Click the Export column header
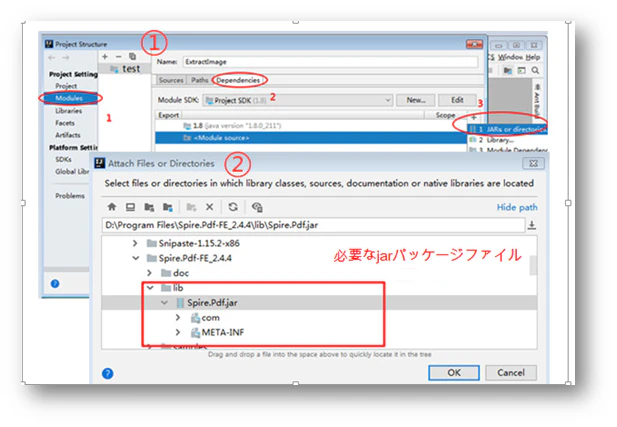The height and width of the screenshot is (427, 617). tap(168, 115)
